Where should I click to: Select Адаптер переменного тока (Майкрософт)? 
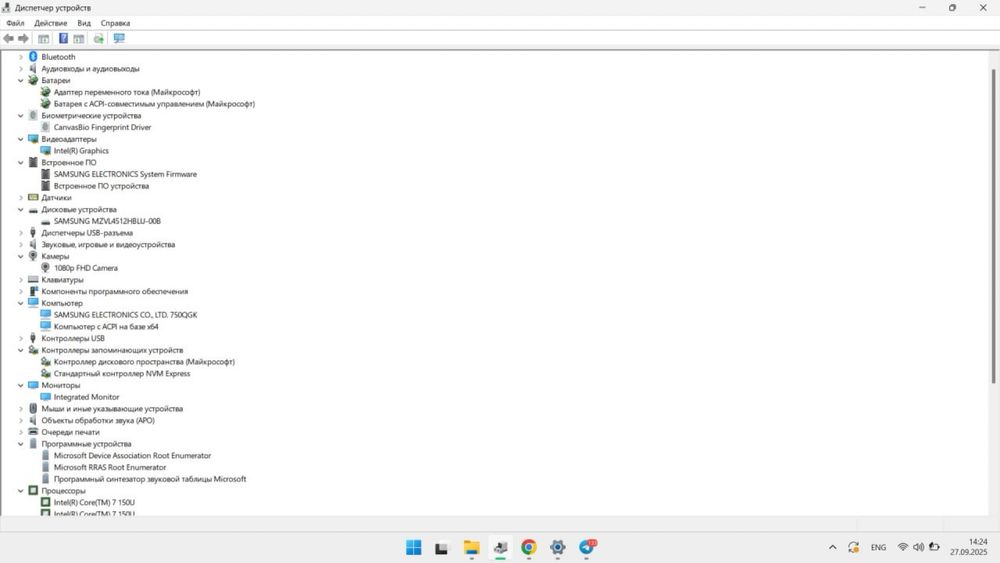tap(127, 92)
